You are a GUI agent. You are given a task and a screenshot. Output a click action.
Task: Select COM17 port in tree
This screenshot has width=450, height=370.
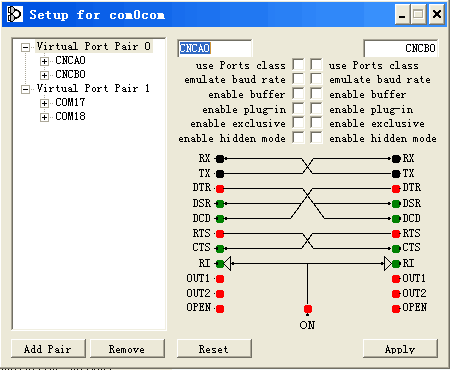70,102
